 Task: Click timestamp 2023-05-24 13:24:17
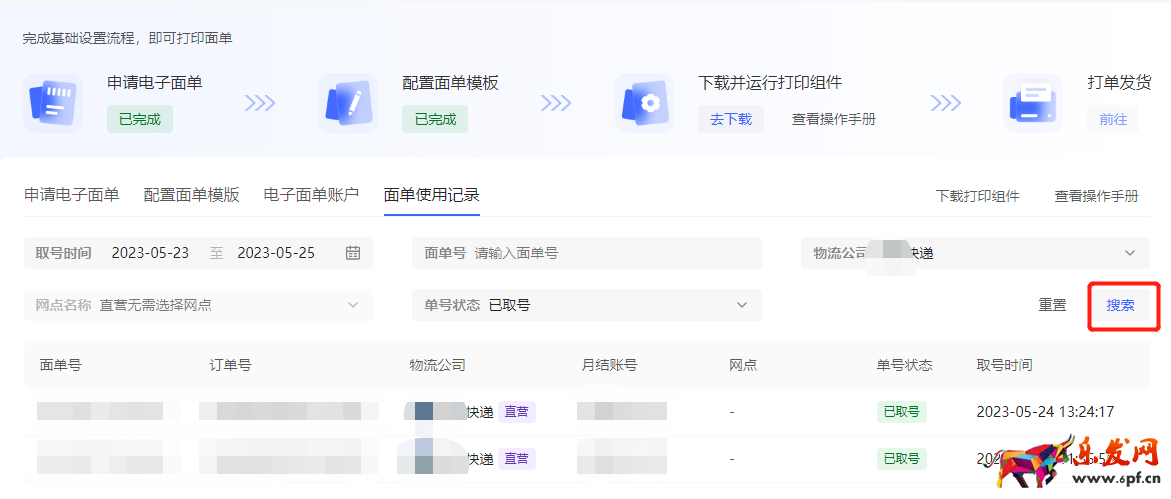pyautogui.click(x=1046, y=412)
